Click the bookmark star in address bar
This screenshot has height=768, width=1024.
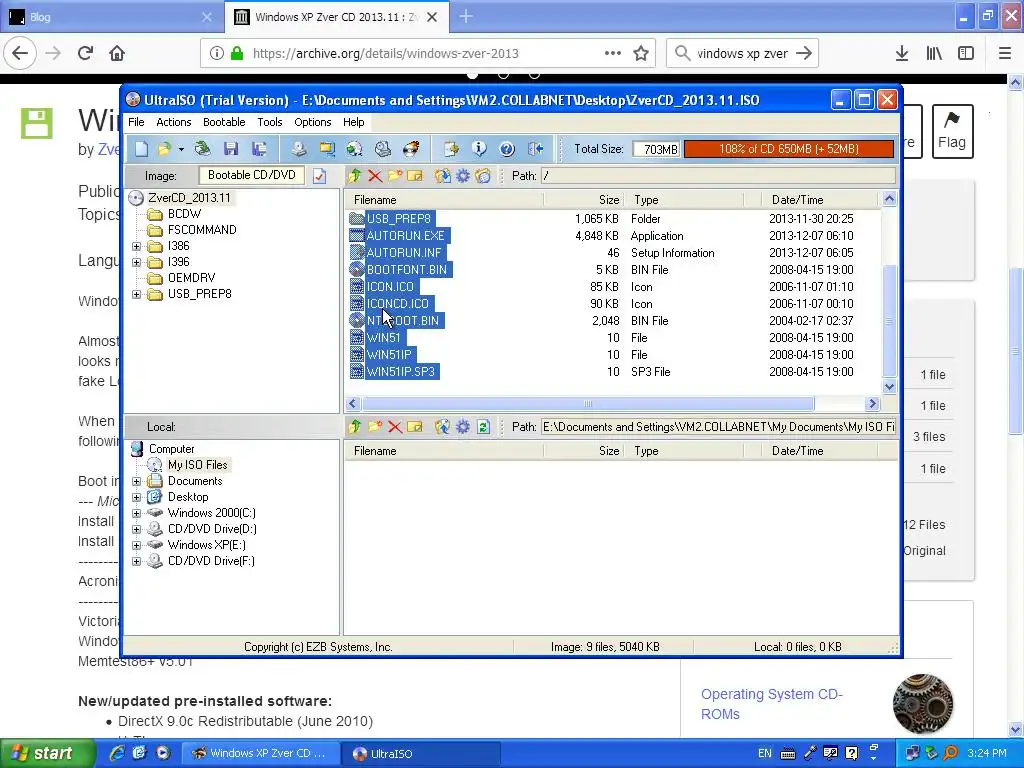(x=641, y=54)
